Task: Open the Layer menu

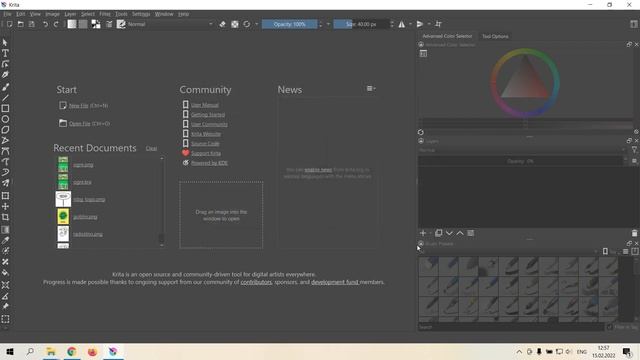Action: click(70, 14)
